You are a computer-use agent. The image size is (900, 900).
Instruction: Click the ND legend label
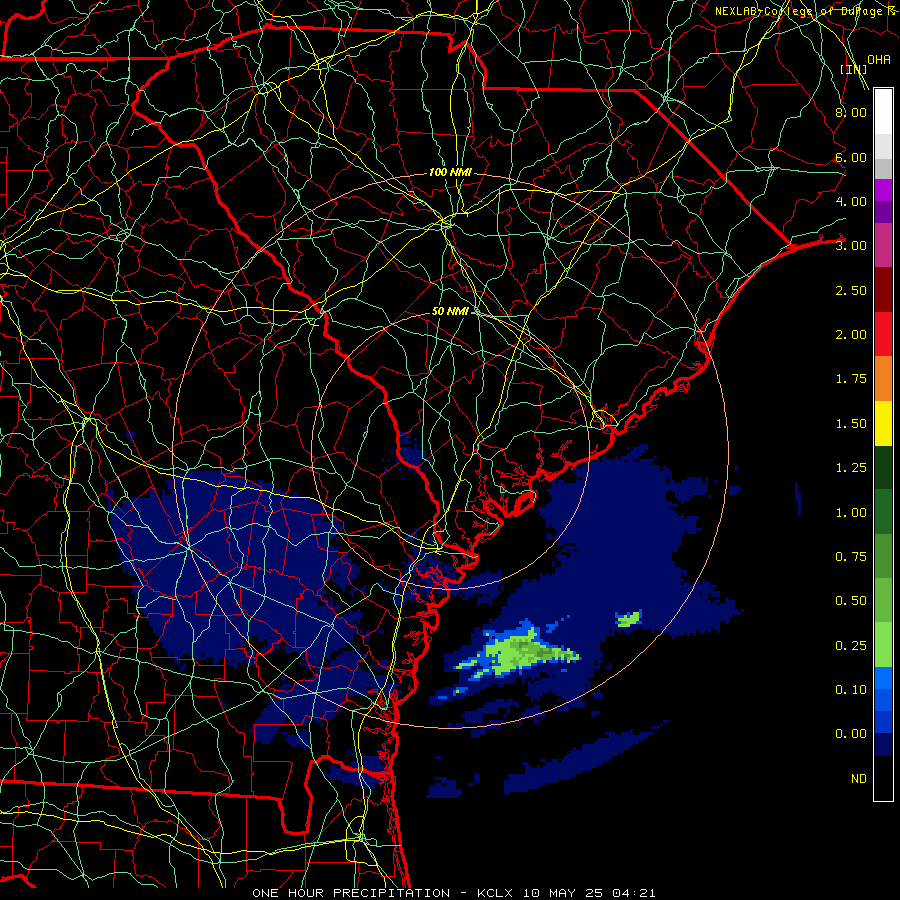tap(859, 779)
